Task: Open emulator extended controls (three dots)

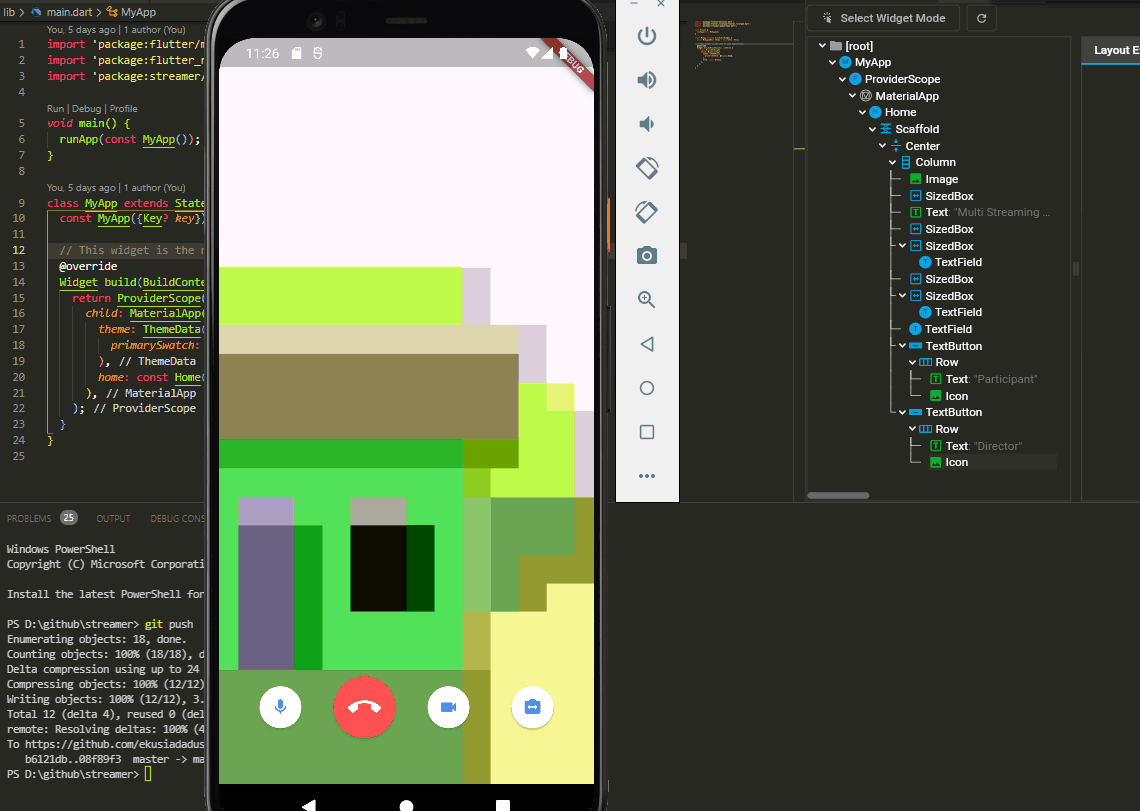Action: [x=646, y=476]
